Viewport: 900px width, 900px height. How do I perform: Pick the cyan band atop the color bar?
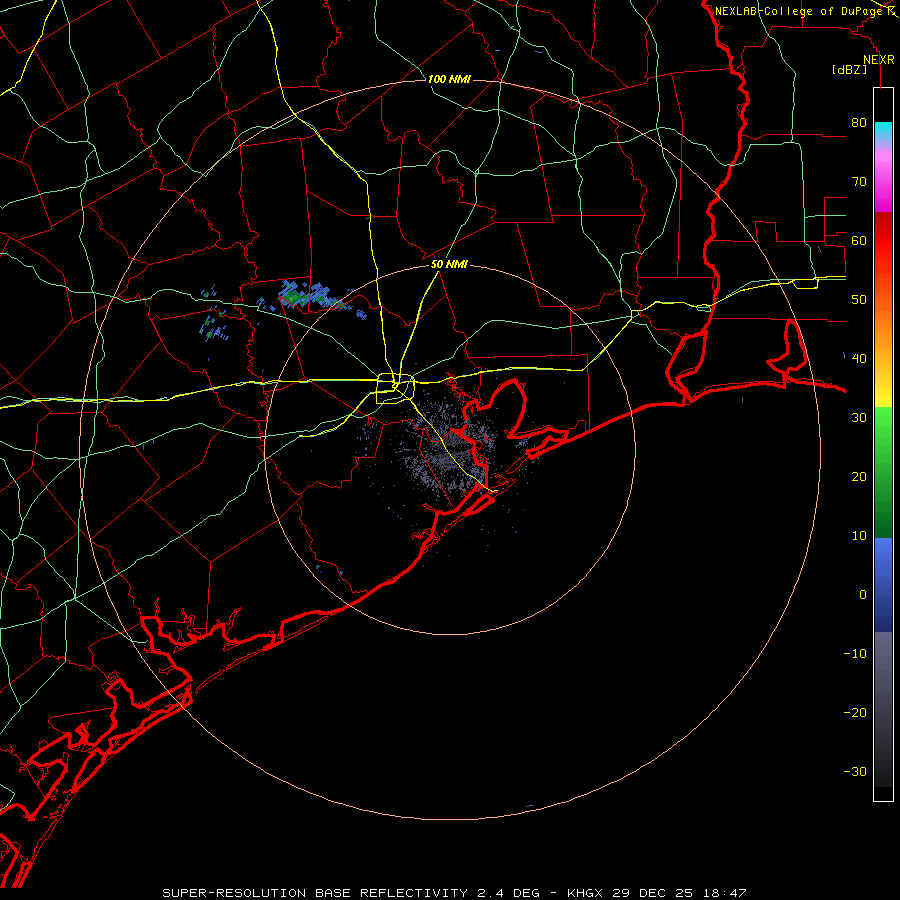(x=883, y=132)
